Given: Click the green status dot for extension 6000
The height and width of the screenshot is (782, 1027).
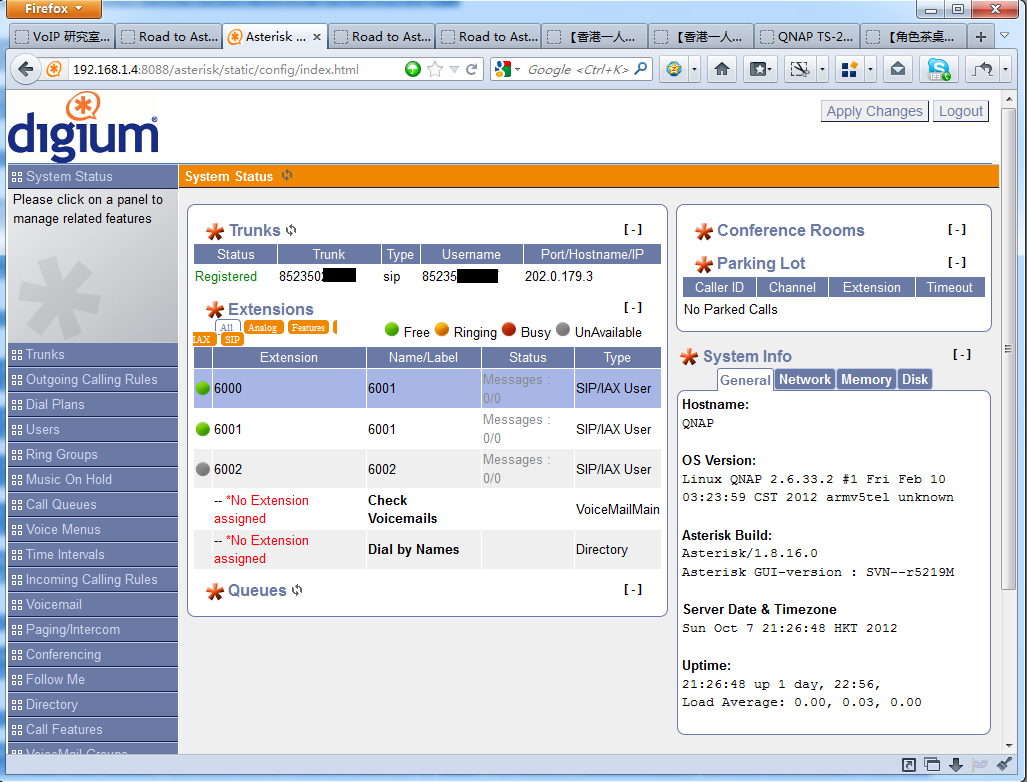Looking at the screenshot, I should coord(203,388).
